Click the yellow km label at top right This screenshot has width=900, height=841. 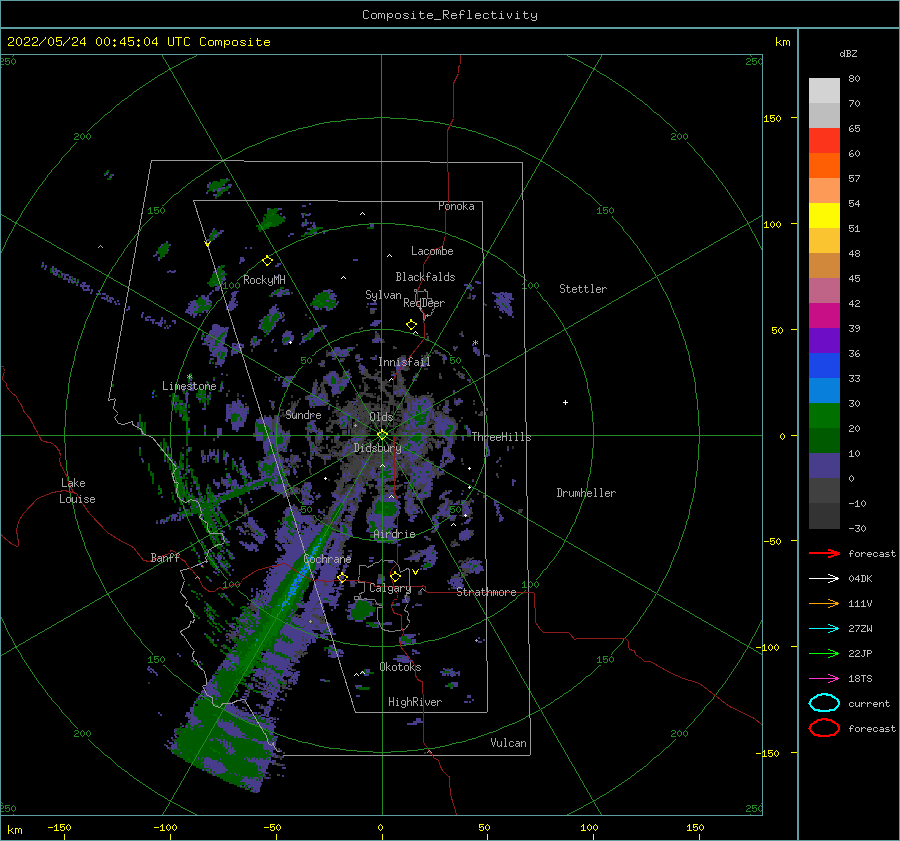tap(782, 42)
